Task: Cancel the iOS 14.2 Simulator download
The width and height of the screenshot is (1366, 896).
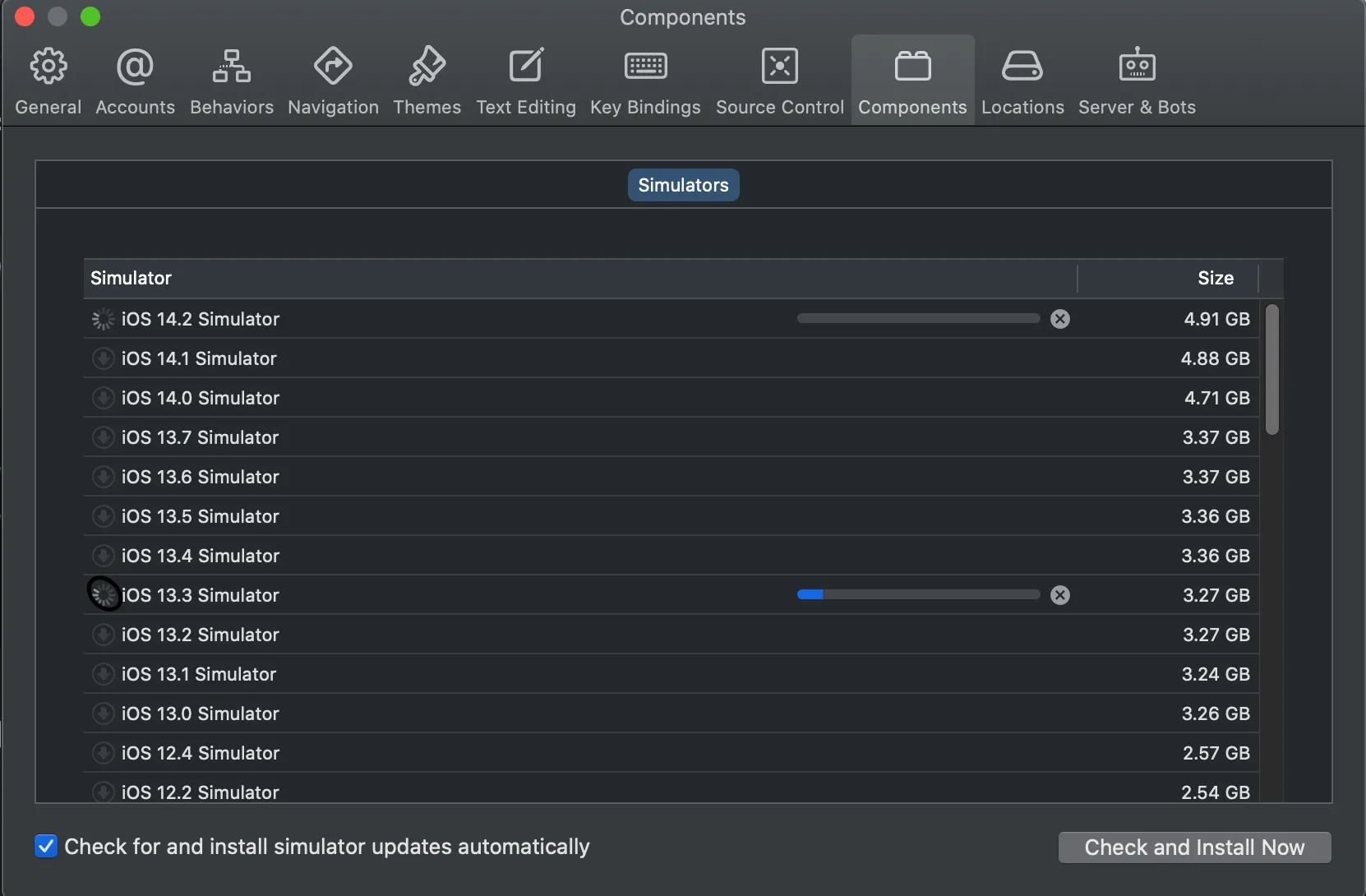Action: [x=1060, y=319]
